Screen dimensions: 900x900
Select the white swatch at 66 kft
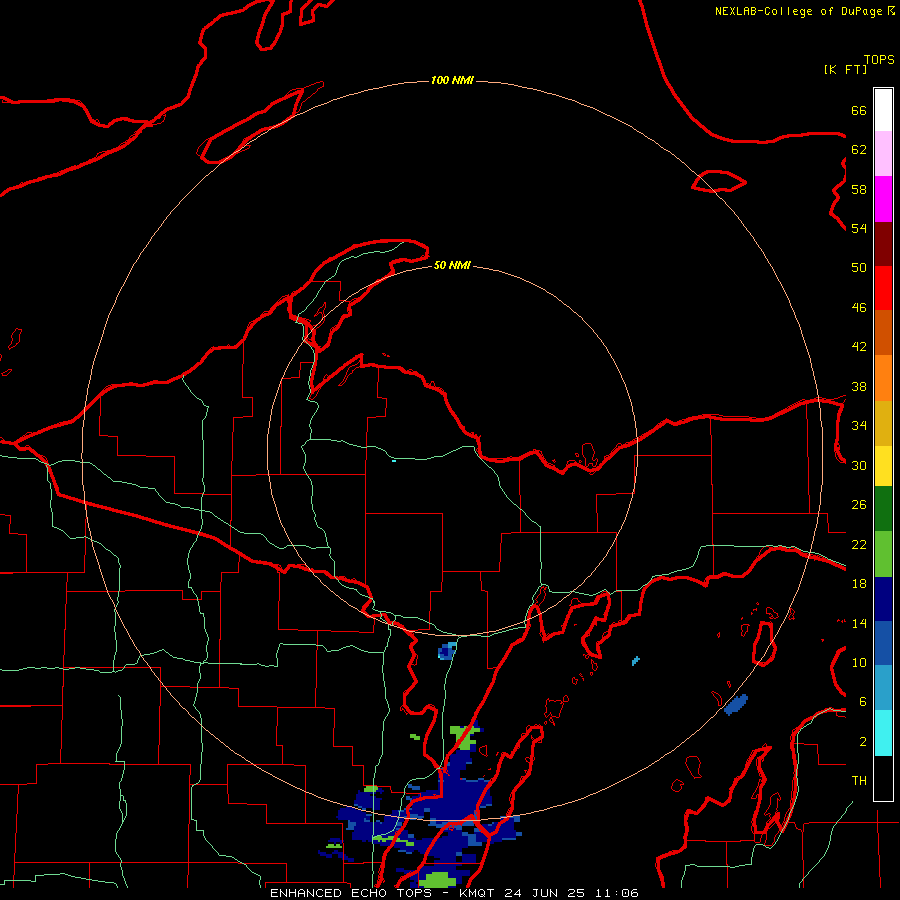(883, 110)
